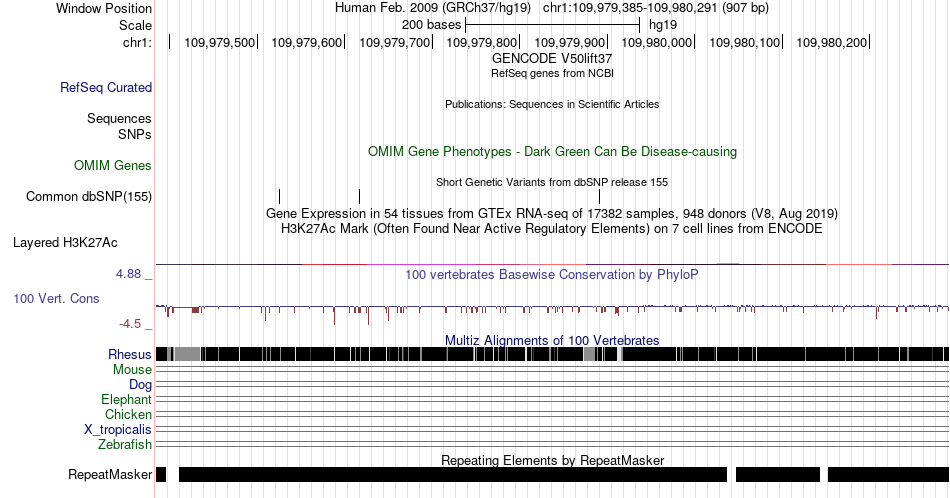Click the RefSeq genes from NCBI title
The height and width of the screenshot is (498, 950).
pos(552,73)
